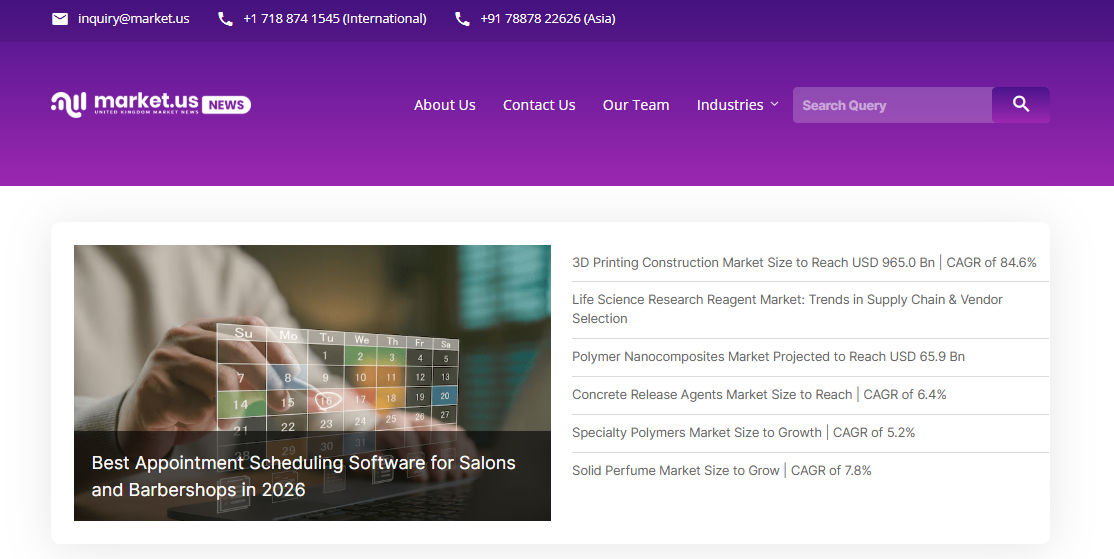Open the Polymer Nanocomposites Market article
This screenshot has height=559, width=1114.
click(x=768, y=357)
